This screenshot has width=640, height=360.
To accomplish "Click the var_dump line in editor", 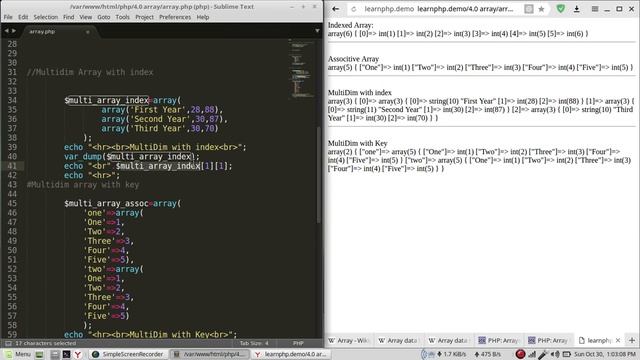I will pyautogui.click(x=132, y=157).
